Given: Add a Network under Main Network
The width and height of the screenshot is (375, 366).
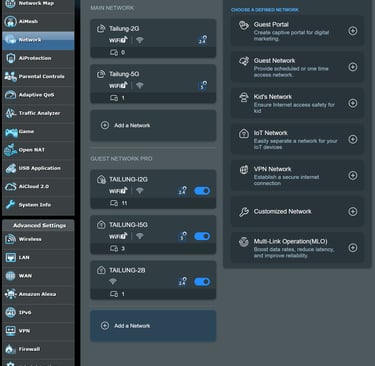Looking at the screenshot, I should click(x=153, y=126).
